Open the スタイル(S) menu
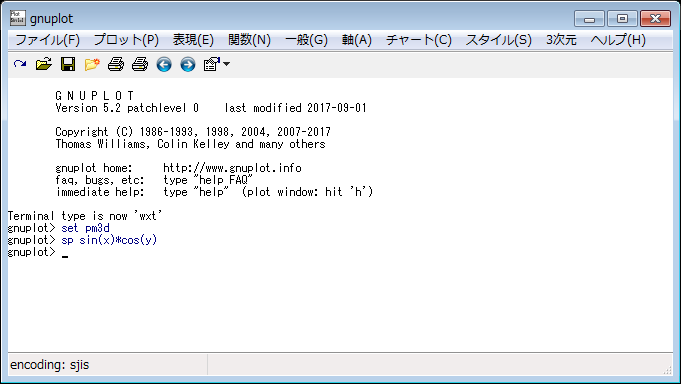Screen dimensions: 681x384 [499, 40]
